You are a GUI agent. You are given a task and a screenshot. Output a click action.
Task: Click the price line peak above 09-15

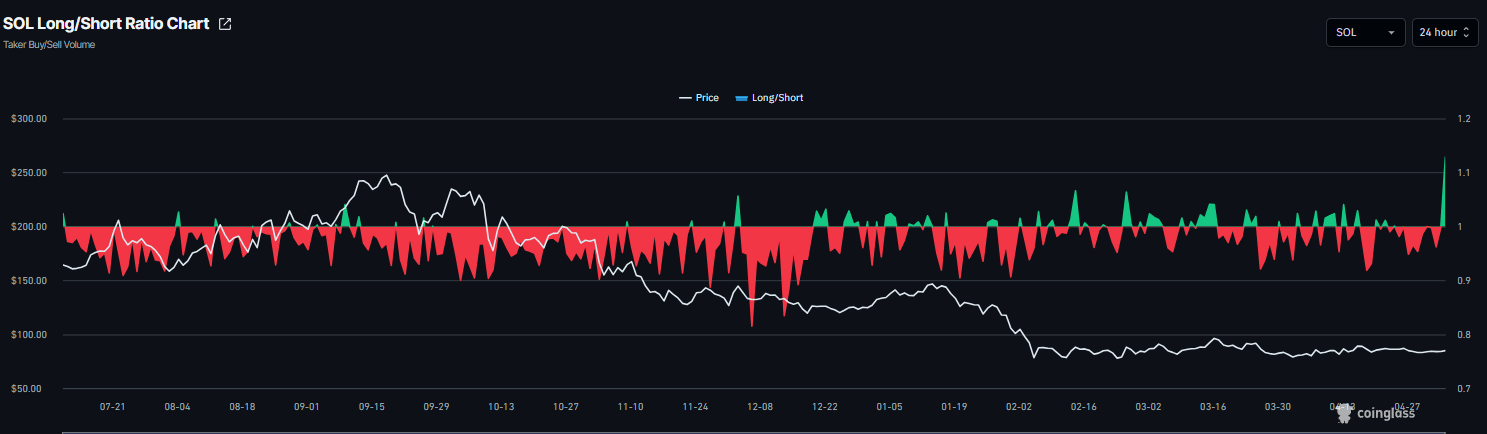pyautogui.click(x=387, y=176)
